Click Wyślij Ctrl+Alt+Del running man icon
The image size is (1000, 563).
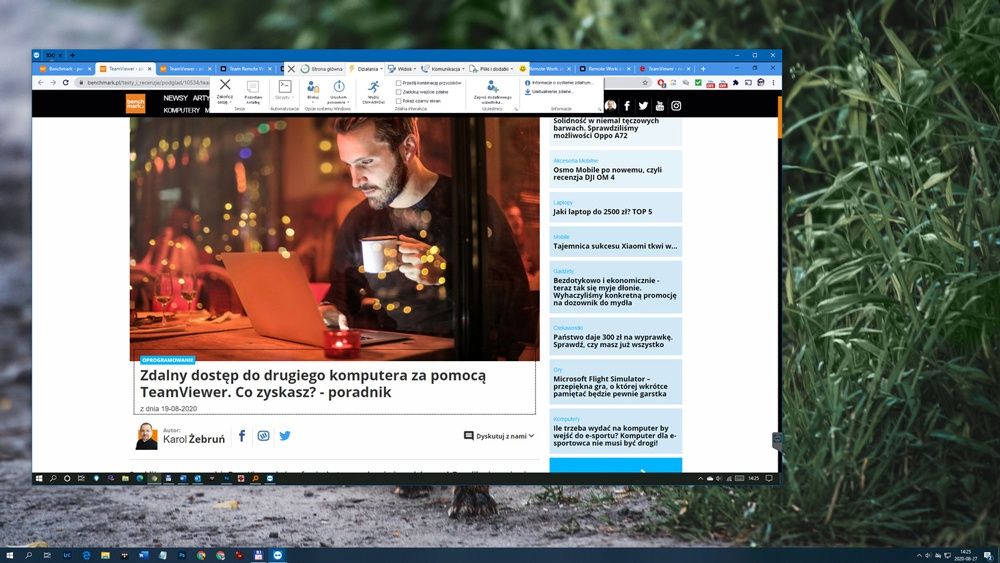tap(374, 87)
